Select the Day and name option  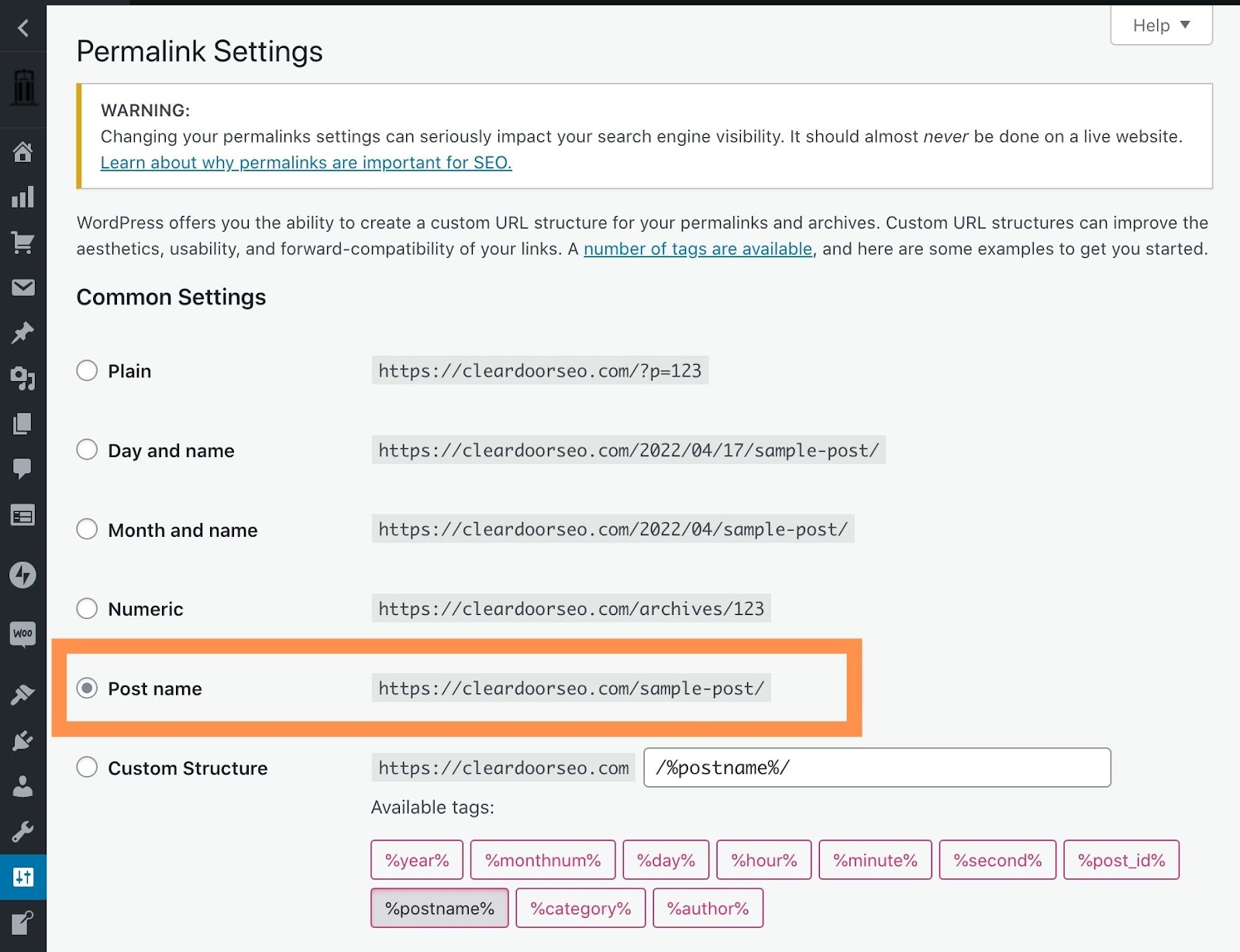(87, 450)
